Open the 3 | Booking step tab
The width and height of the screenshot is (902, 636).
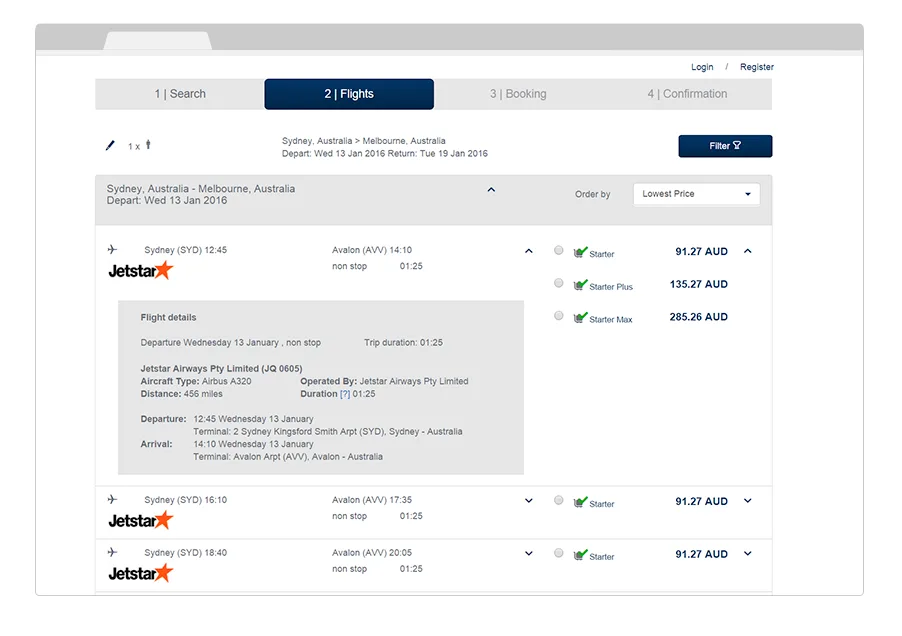tap(518, 94)
